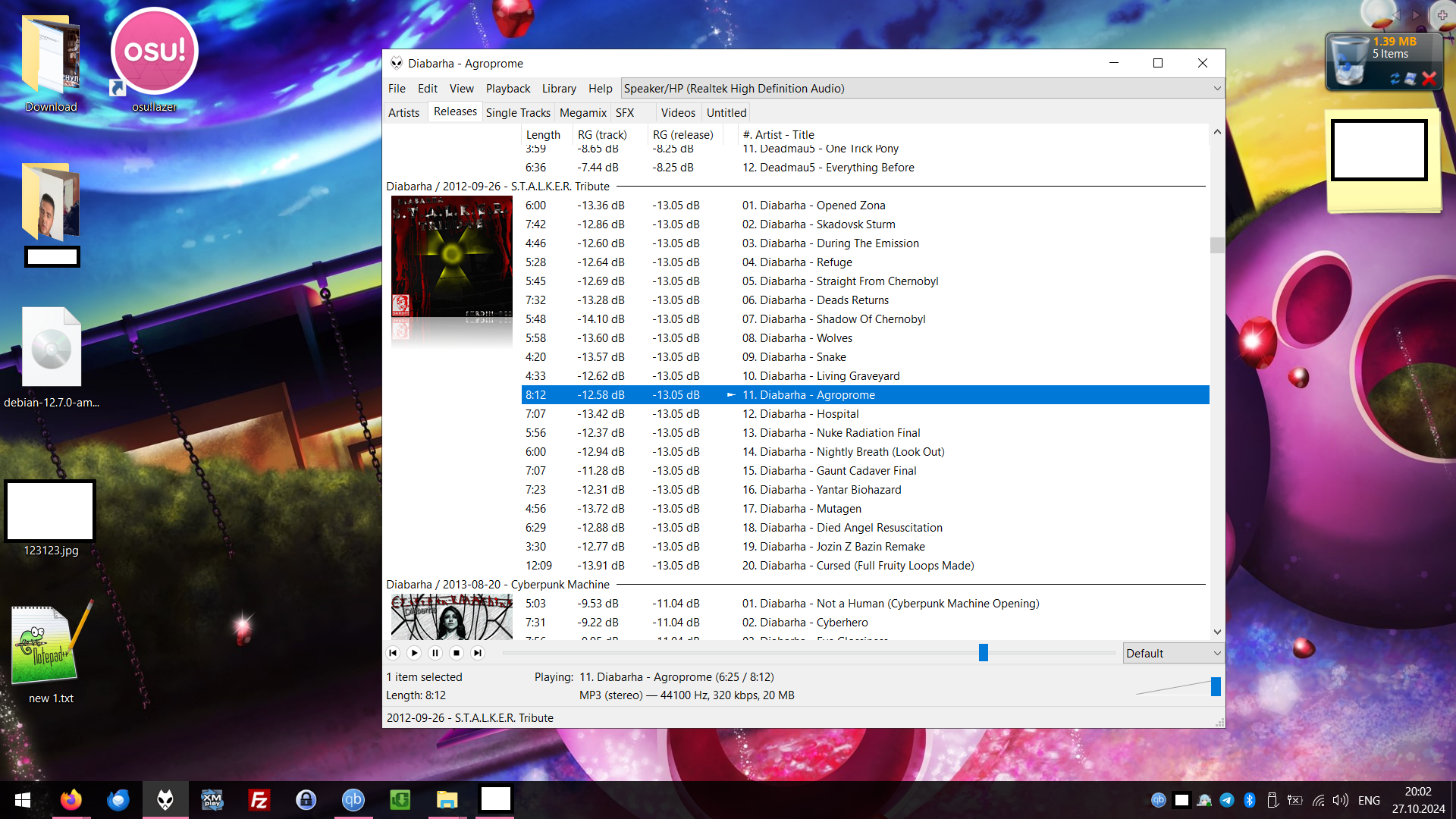Open qBittorrent from the taskbar

tap(353, 800)
